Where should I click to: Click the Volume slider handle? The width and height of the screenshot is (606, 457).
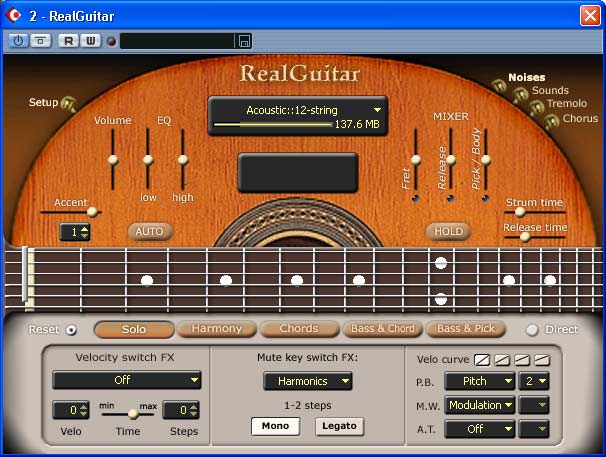(114, 159)
